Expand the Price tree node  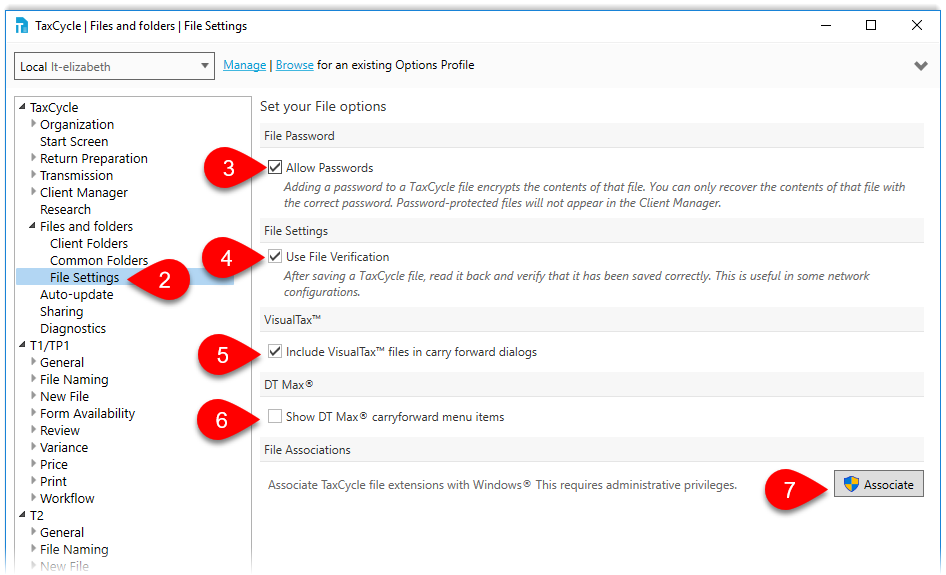pos(34,463)
